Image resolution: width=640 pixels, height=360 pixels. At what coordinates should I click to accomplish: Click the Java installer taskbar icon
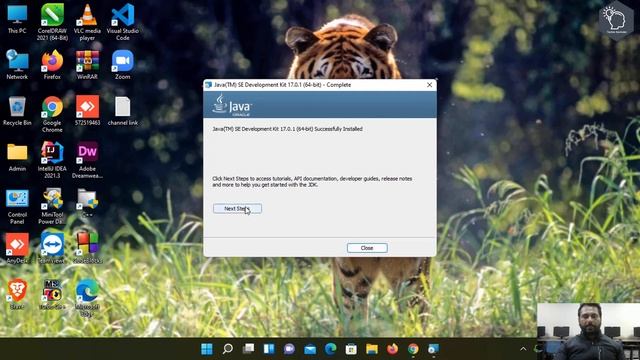coord(433,349)
